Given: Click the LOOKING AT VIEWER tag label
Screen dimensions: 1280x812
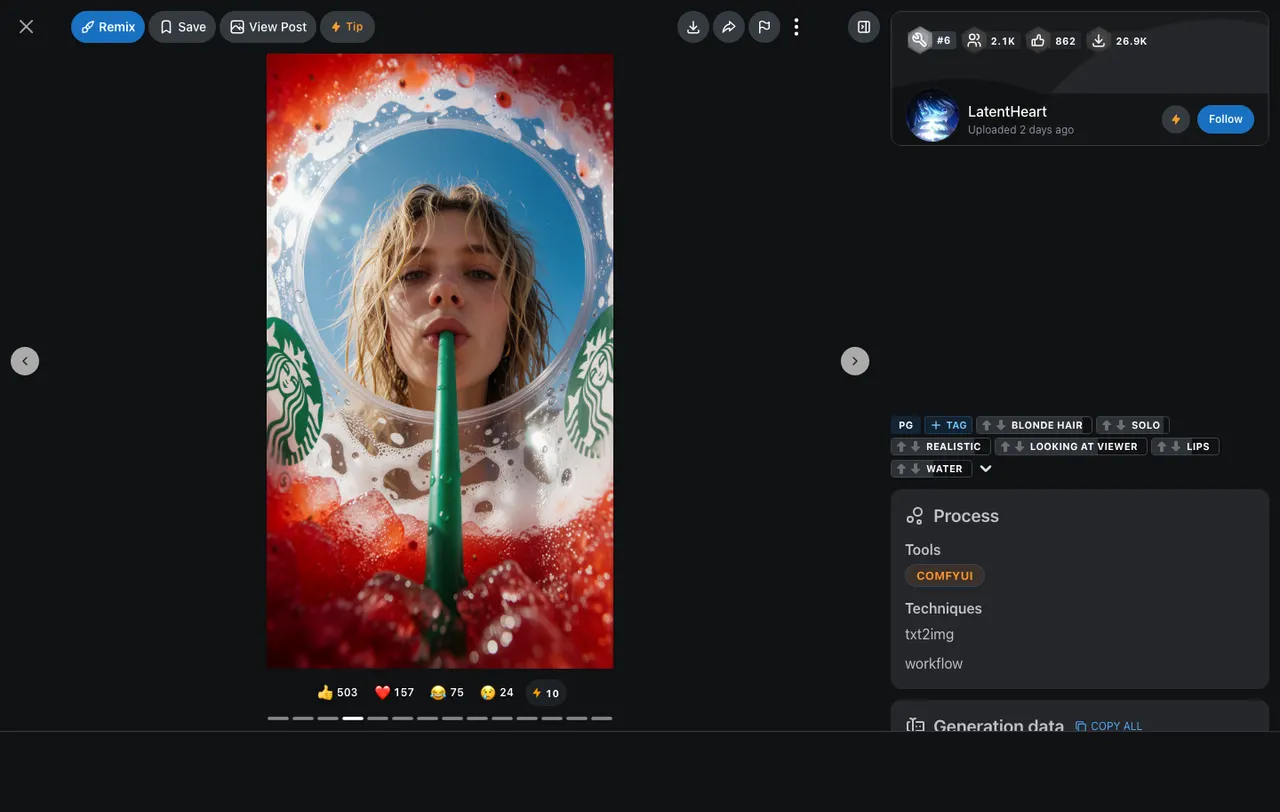Looking at the screenshot, I should [1084, 447].
